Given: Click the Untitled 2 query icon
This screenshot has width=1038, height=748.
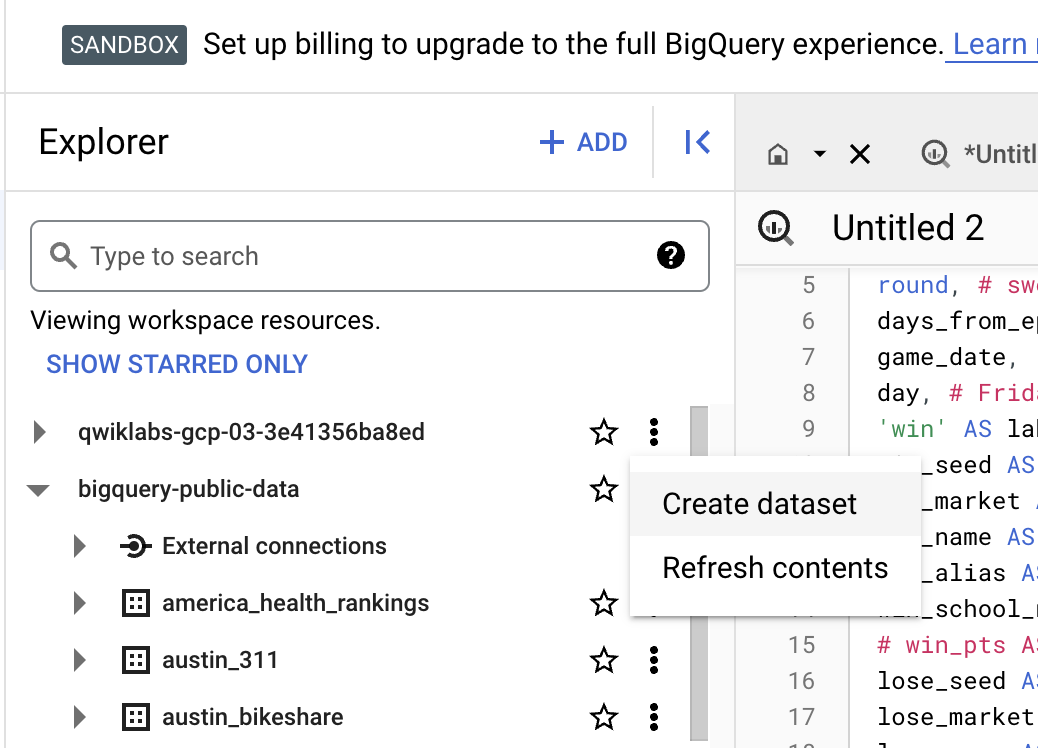Looking at the screenshot, I should point(775,228).
